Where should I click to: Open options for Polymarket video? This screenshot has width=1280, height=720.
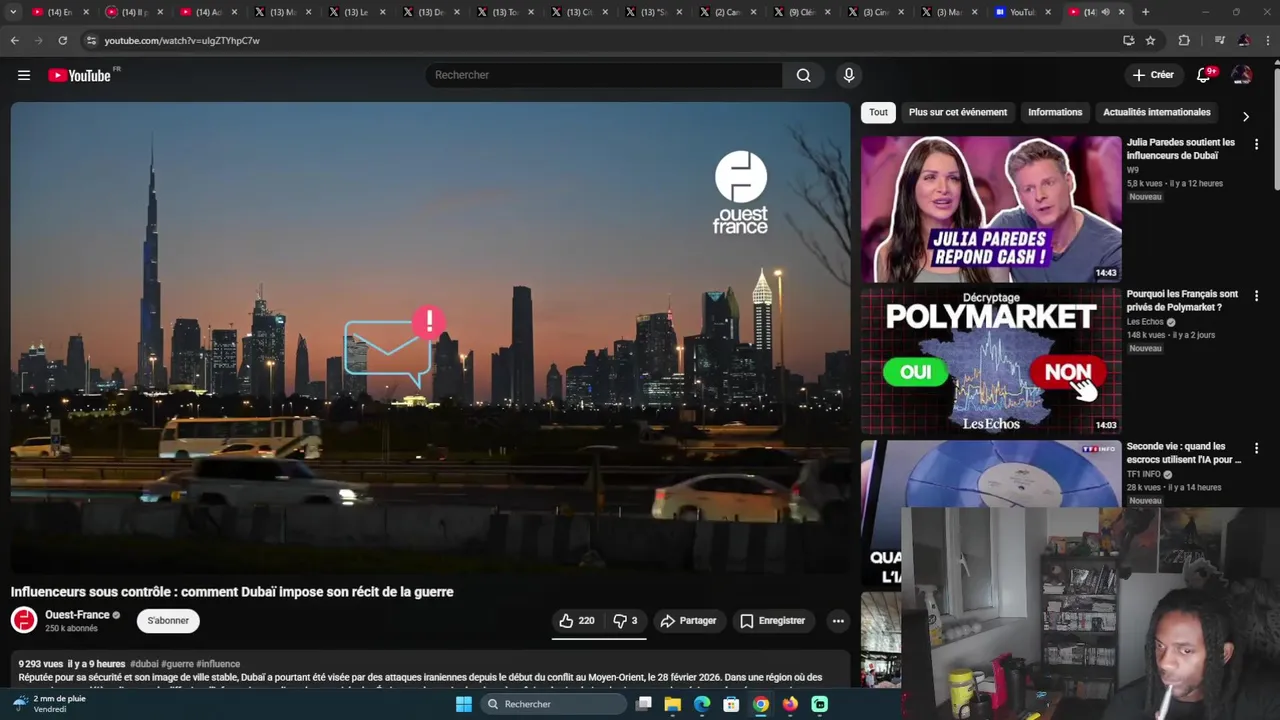(x=1256, y=296)
